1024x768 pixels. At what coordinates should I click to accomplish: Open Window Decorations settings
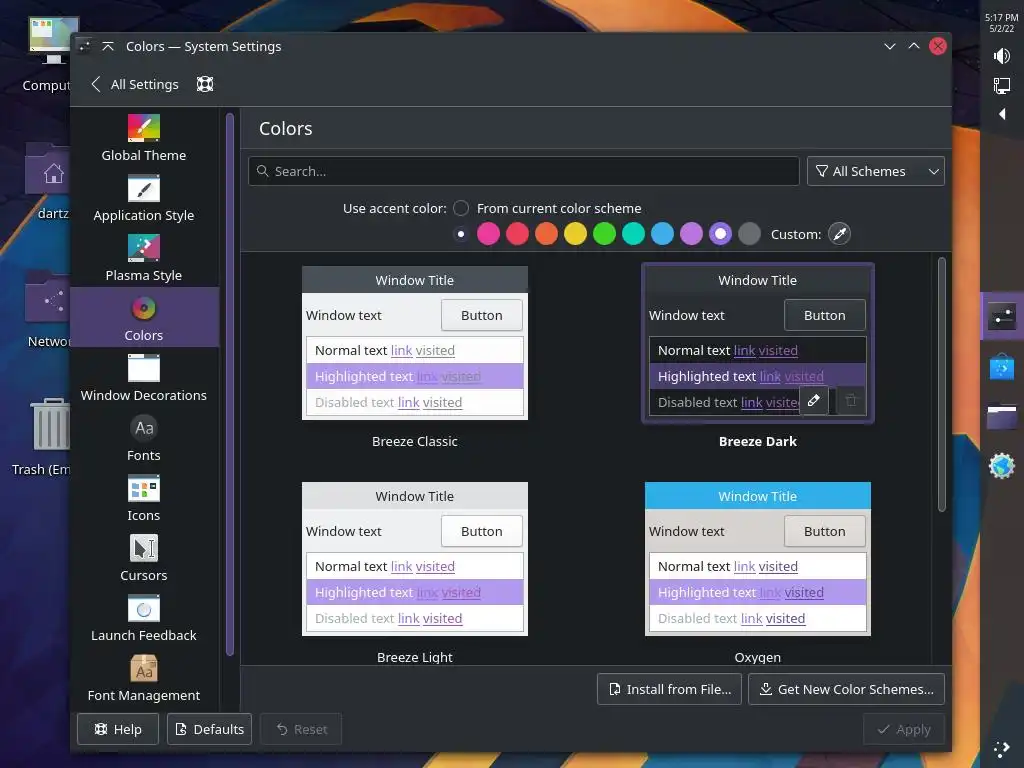(144, 378)
